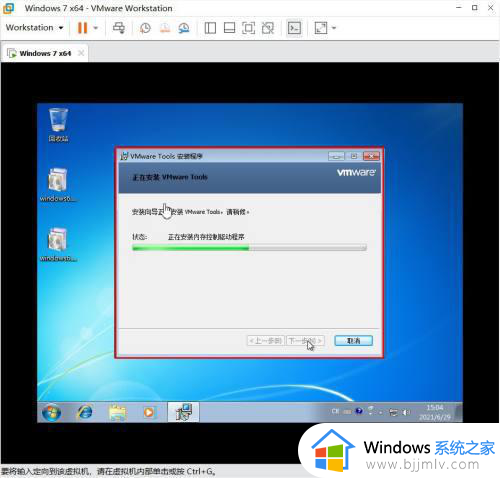Click the stretch guest display icon
Image resolution: width=500 pixels, height=478 pixels.
pyautogui.click(x=321, y=28)
